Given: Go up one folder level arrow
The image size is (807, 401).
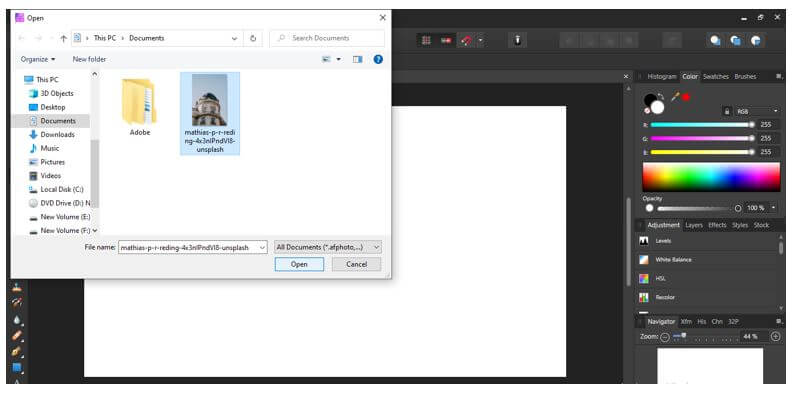Looking at the screenshot, I should tap(63, 38).
